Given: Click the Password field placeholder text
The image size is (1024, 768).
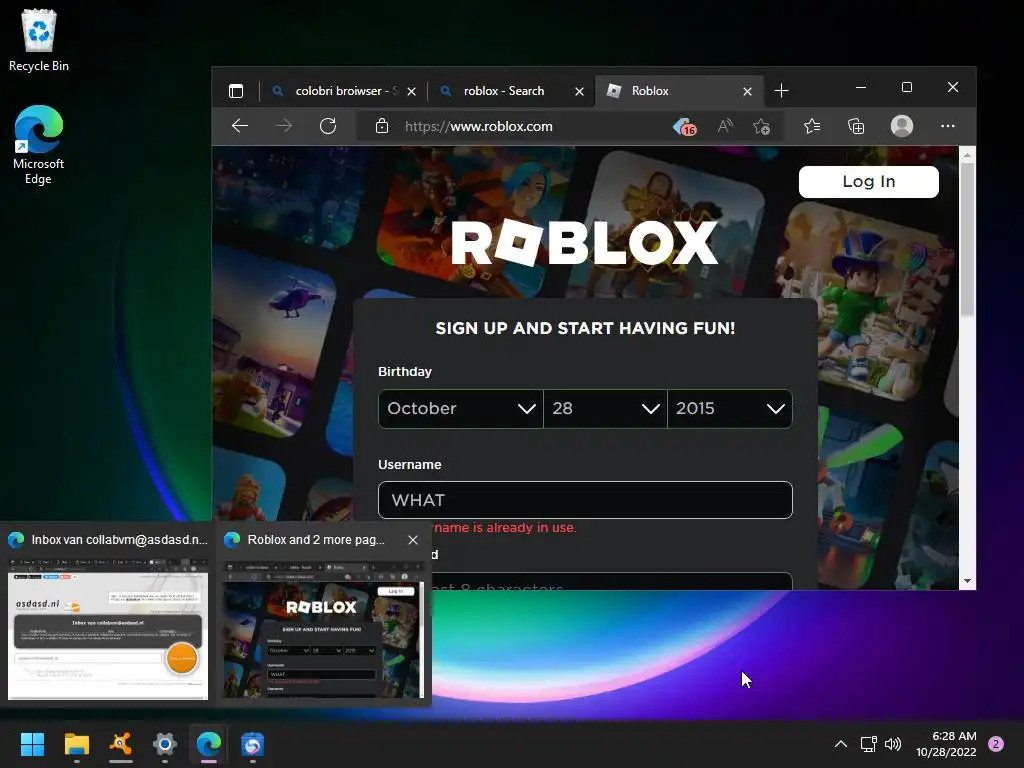Looking at the screenshot, I should [496, 586].
